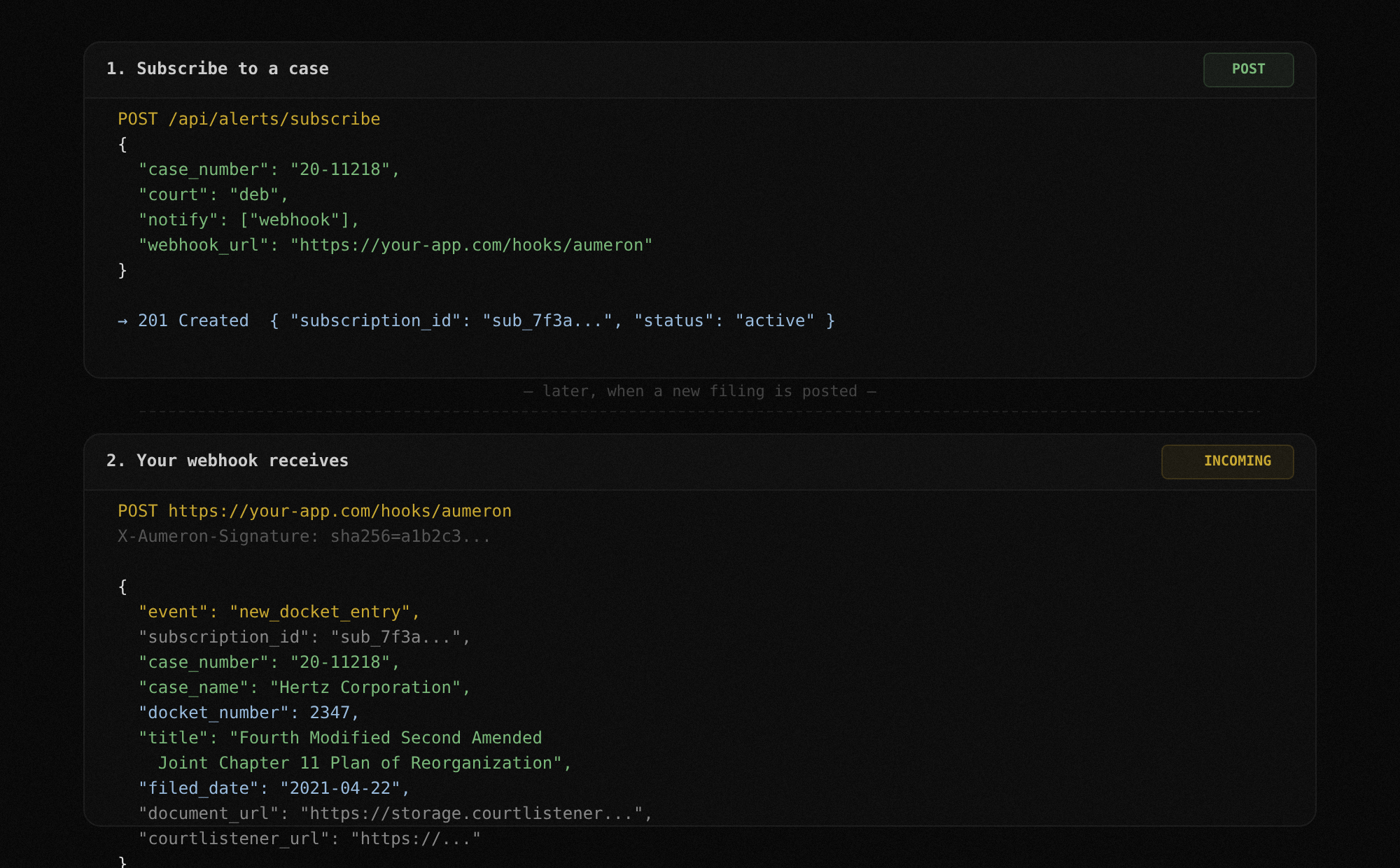The width and height of the screenshot is (1400, 868).
Task: Click the "document_url" line
Action: click(x=395, y=813)
